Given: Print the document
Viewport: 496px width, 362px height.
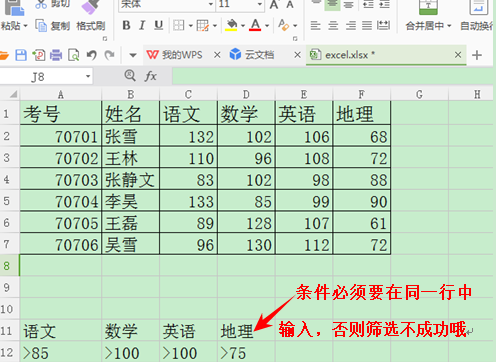Looking at the screenshot, I should tap(56, 55).
